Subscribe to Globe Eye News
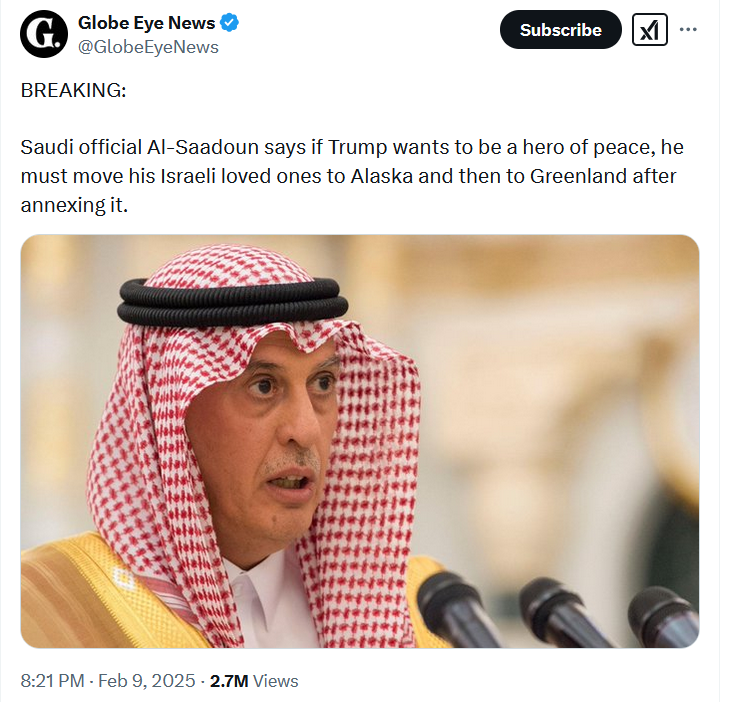The image size is (739, 702). [x=560, y=30]
